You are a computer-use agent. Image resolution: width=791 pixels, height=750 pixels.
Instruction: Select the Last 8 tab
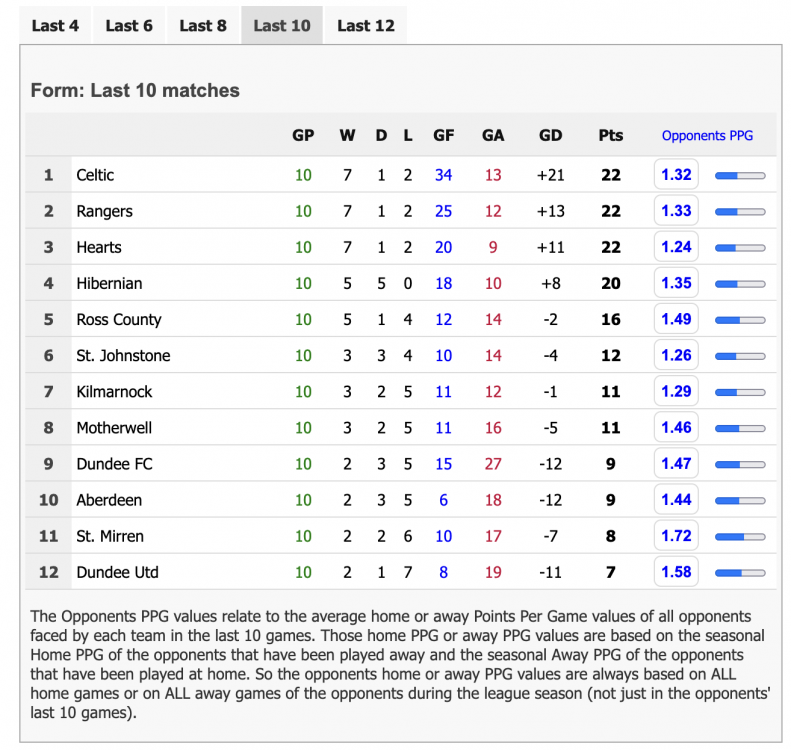coord(203,26)
